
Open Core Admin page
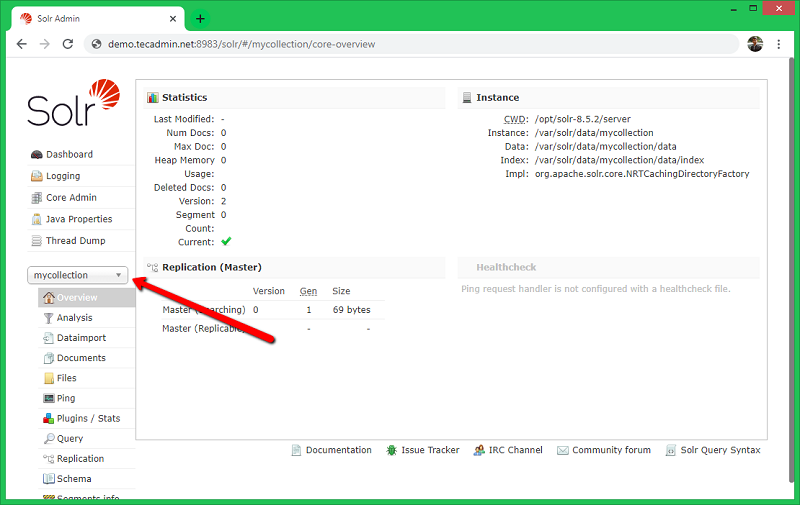(71, 197)
